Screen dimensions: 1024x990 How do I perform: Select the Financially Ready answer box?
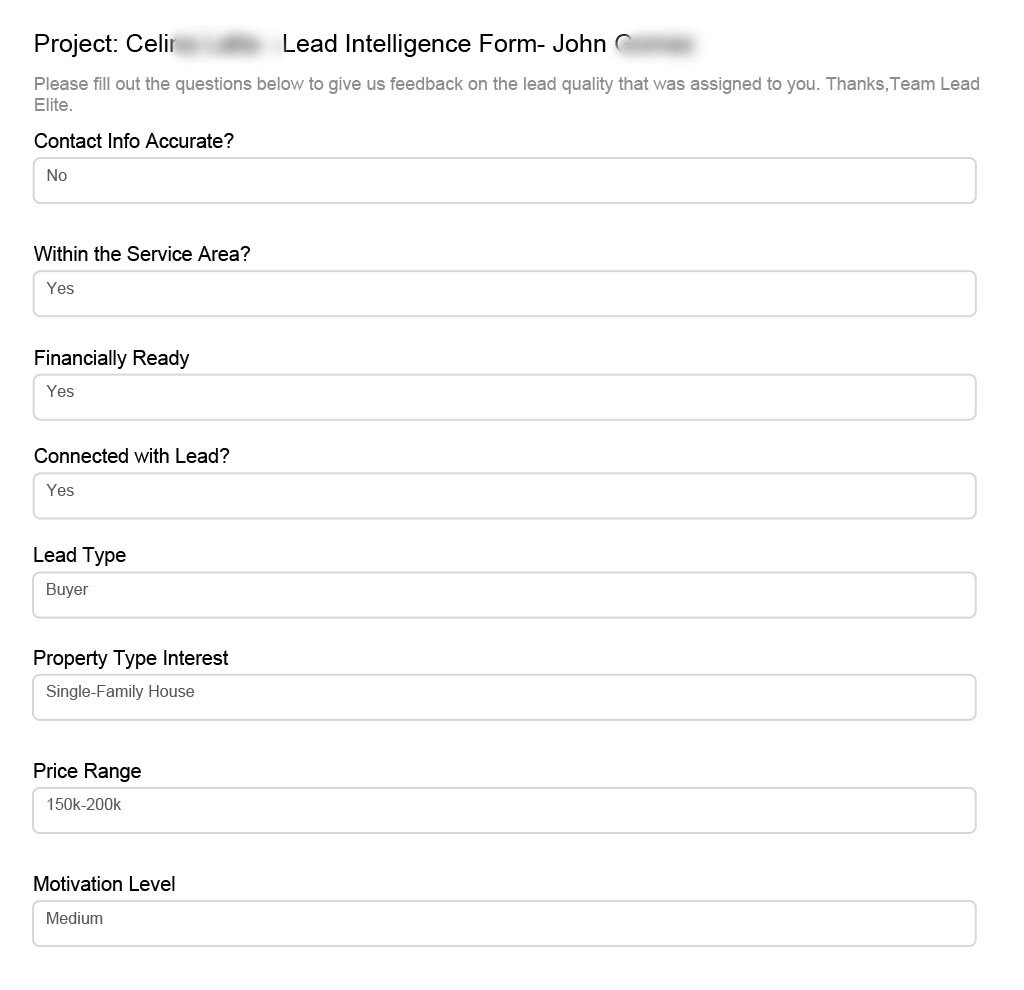click(504, 397)
